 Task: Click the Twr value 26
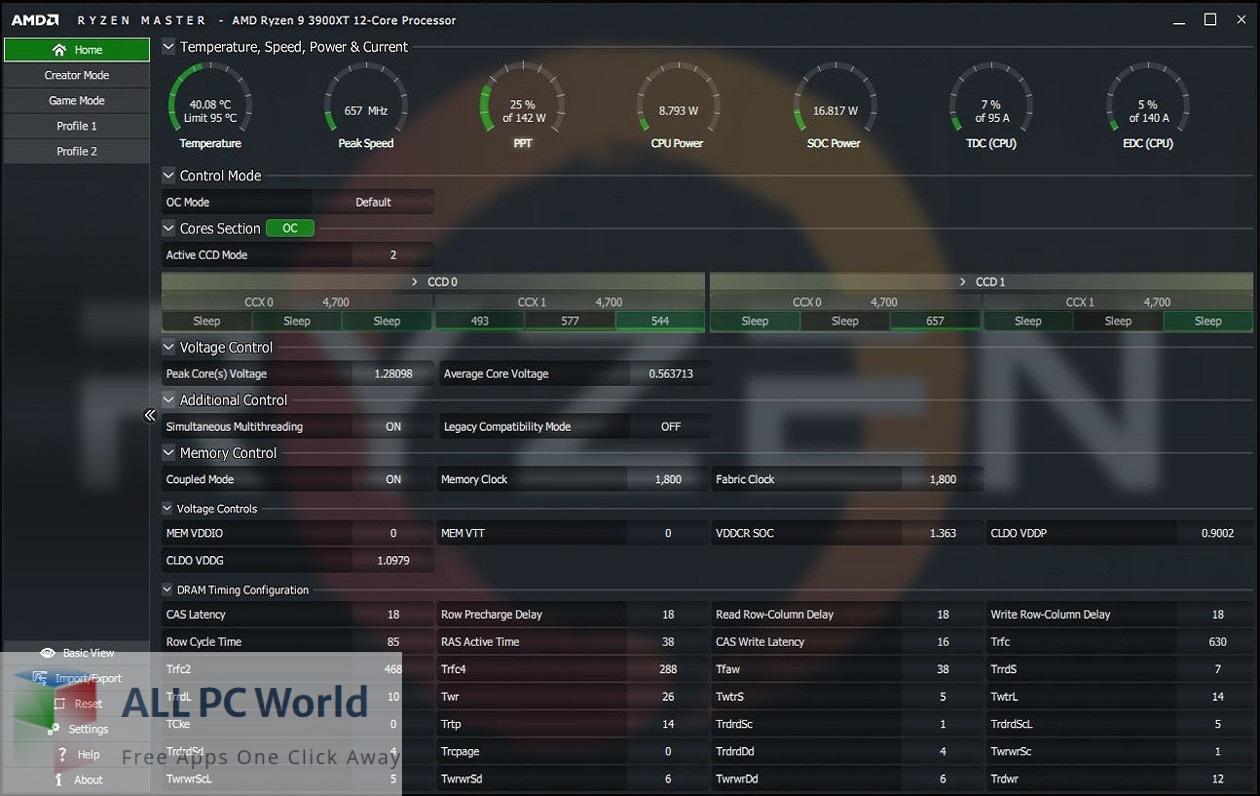(668, 697)
